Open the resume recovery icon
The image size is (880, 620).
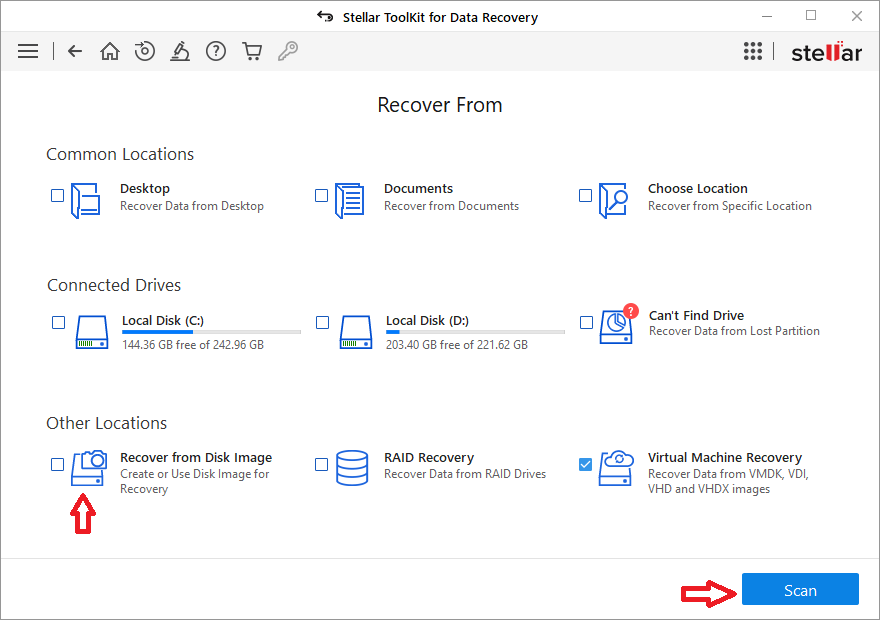pyautogui.click(x=145, y=51)
